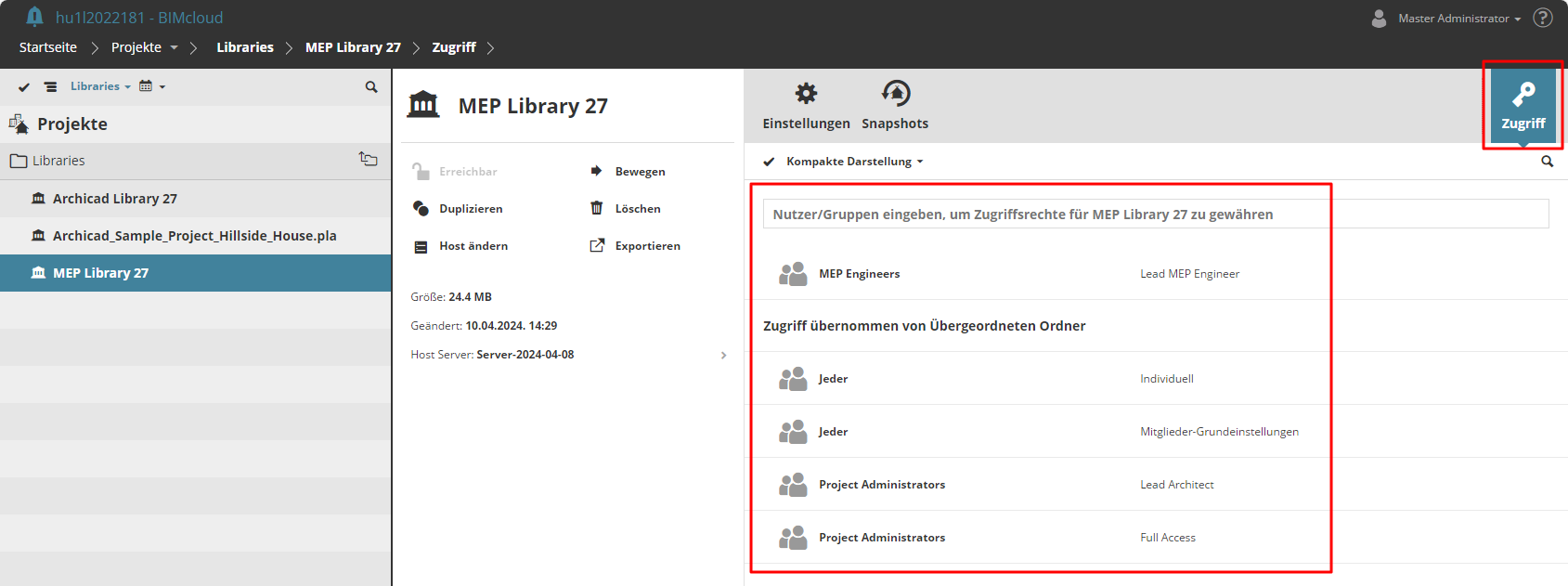Open the Zugriff key tab
Viewport: 1568px width, 586px height.
1523,104
